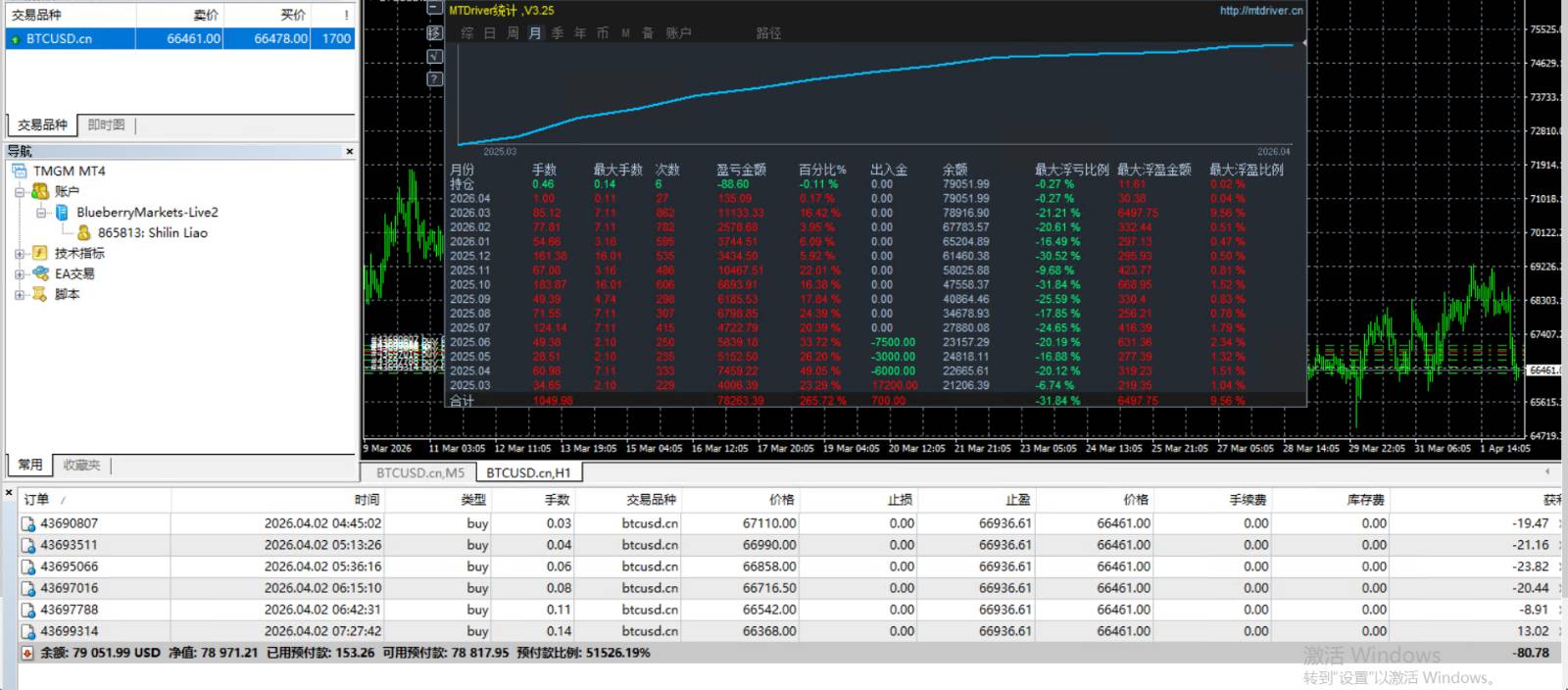Show 周 weekly statistics in MTDriver
1568x690 pixels.
click(x=513, y=33)
